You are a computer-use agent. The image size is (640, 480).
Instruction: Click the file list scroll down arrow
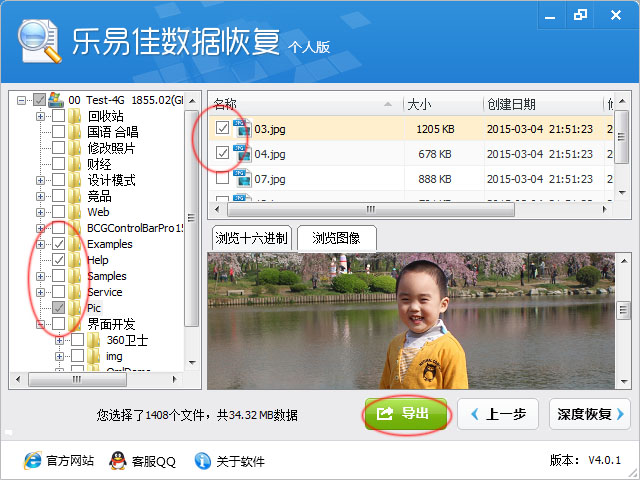coord(622,192)
